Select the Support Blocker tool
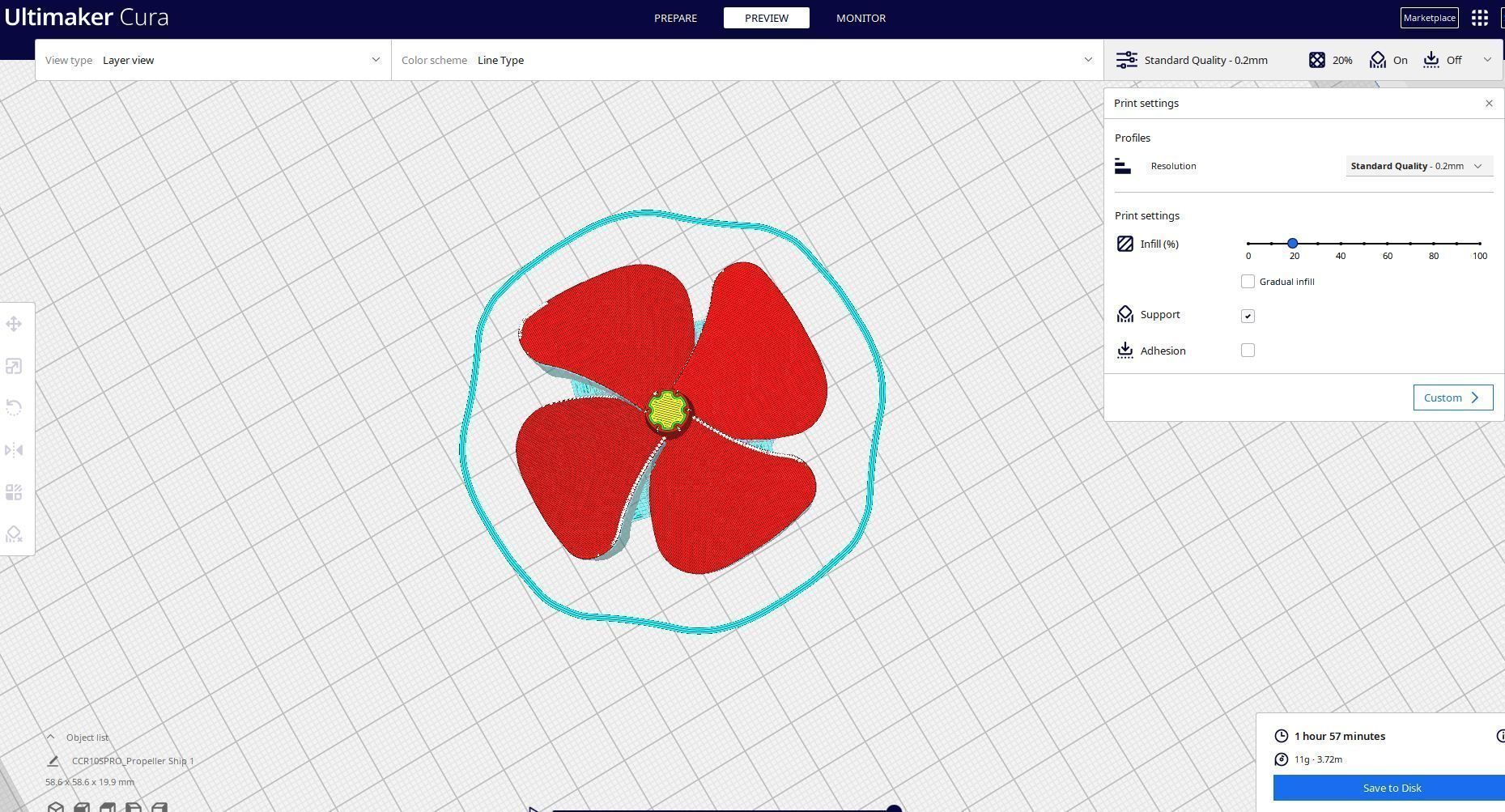The width and height of the screenshot is (1505, 812). tap(14, 534)
